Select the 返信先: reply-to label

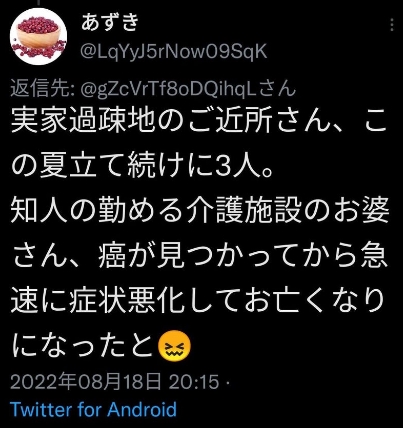[x=43, y=89]
